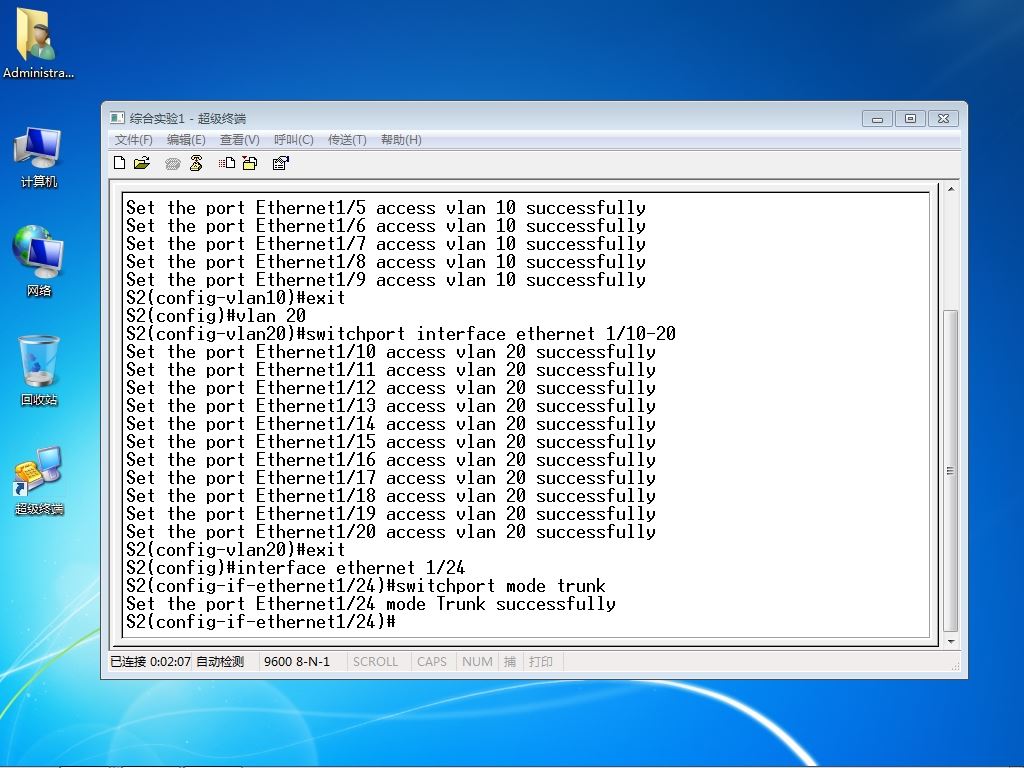
Task: Click the Open file toolbar icon
Action: [x=142, y=163]
